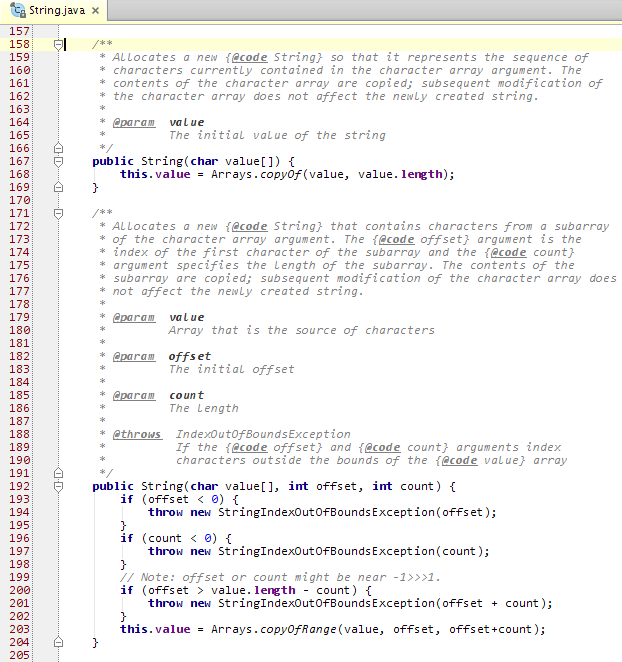
Task: Click 'if (offset < 0)' on line 193
Action: point(172,499)
